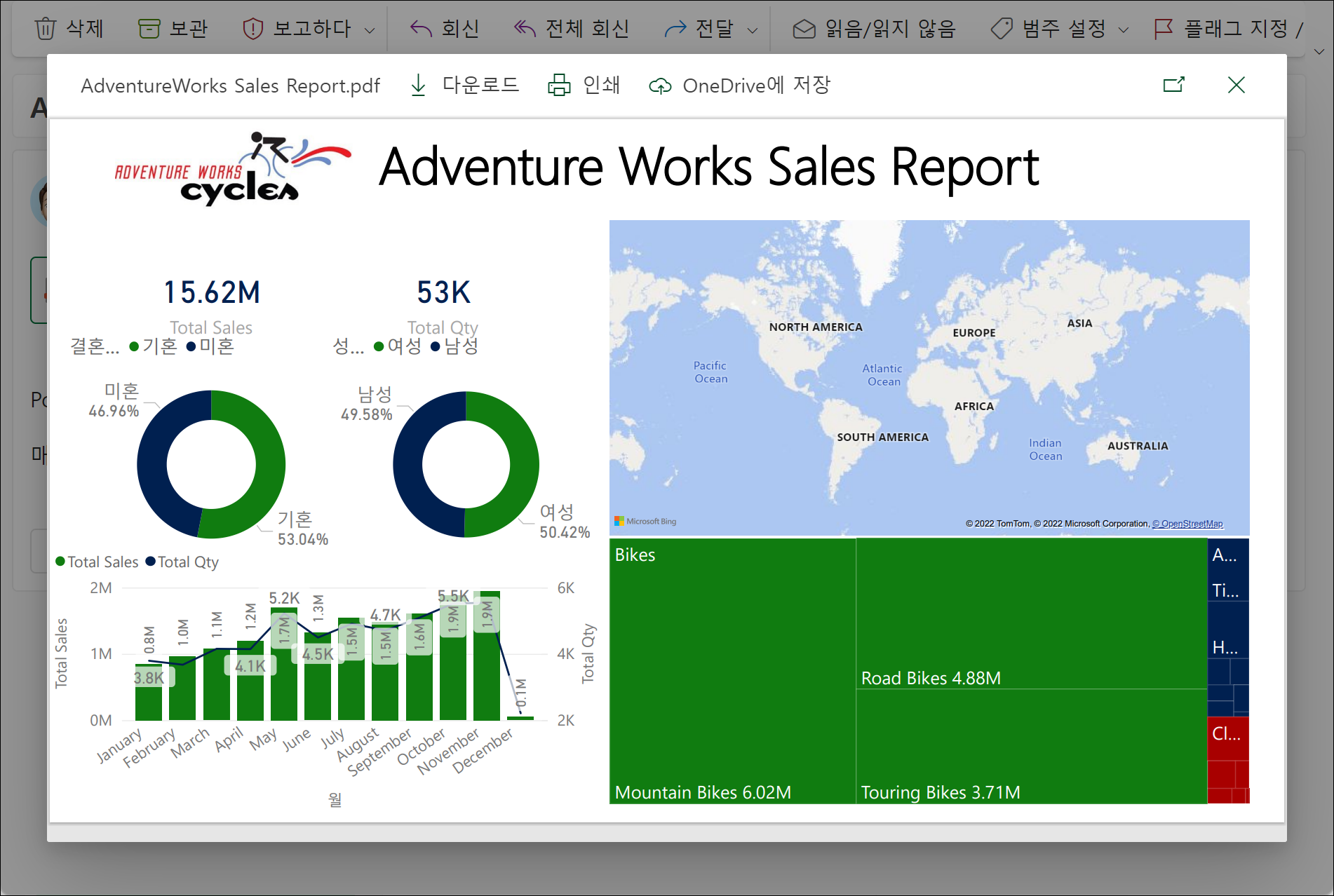1334x896 pixels.
Task: Click the Read/Unread envelope icon
Action: 804,29
